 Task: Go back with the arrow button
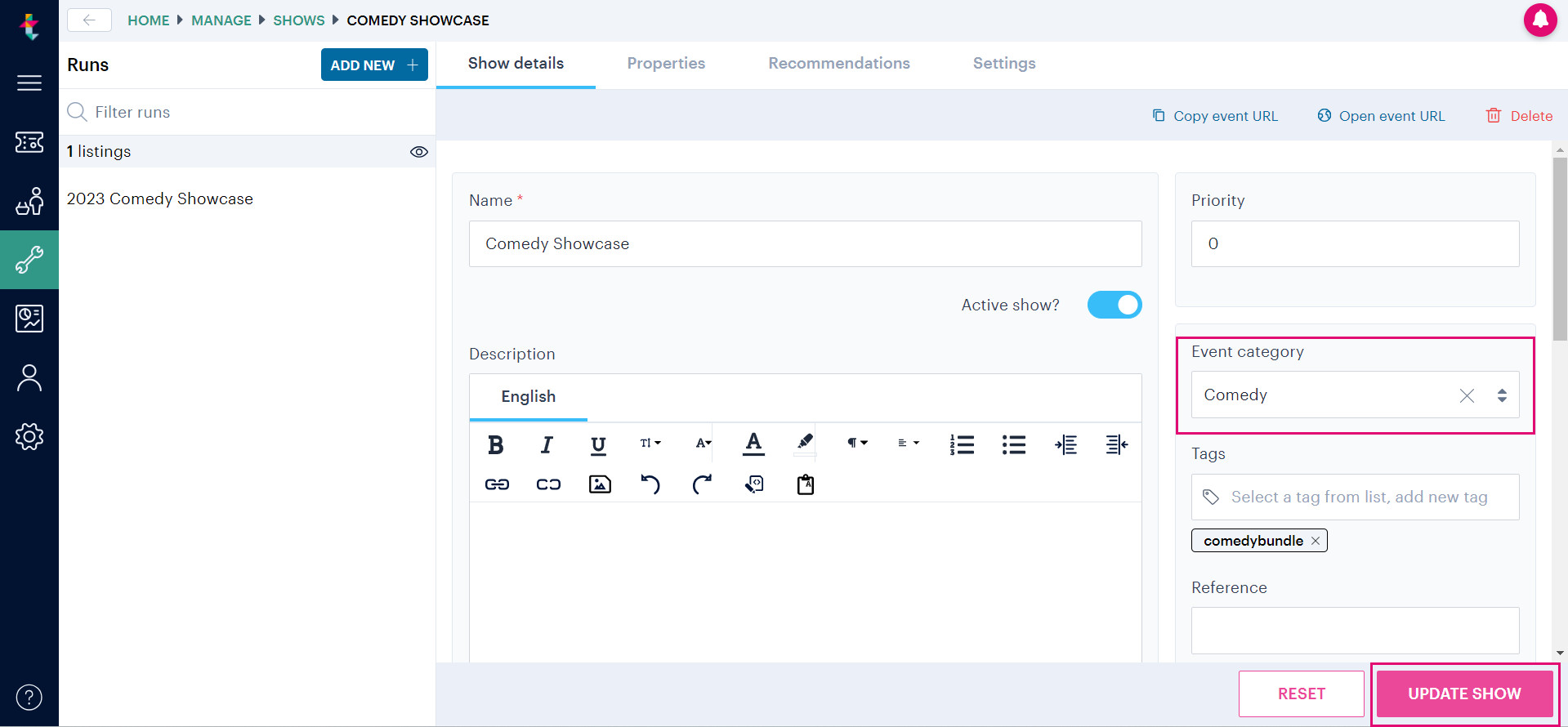(89, 20)
